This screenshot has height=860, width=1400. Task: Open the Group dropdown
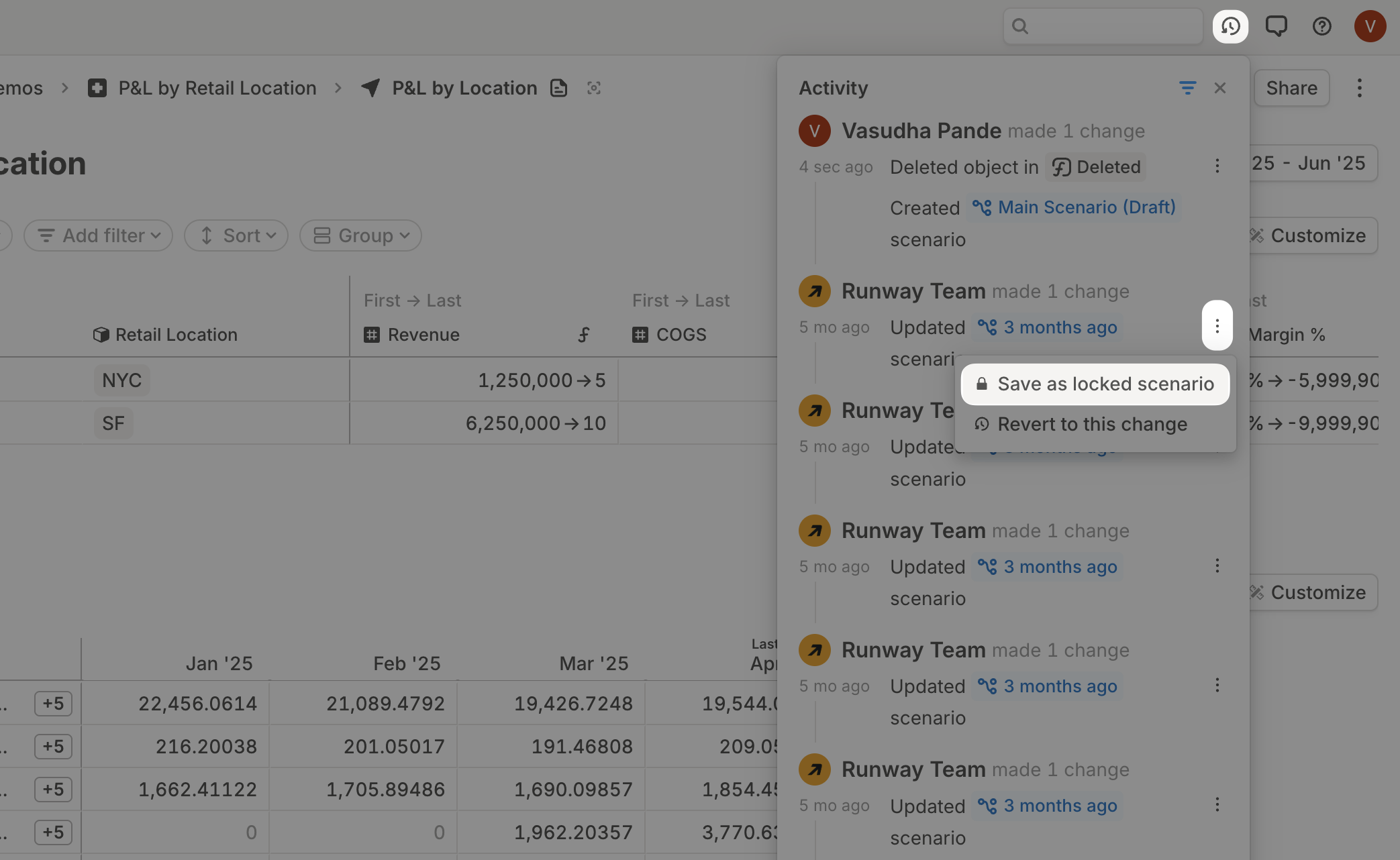360,235
